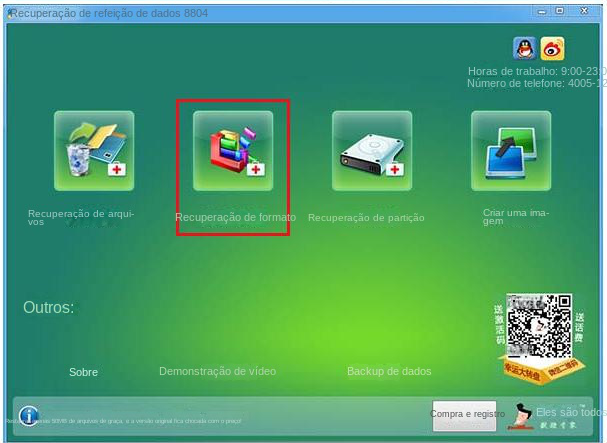The width and height of the screenshot is (607, 443).
Task: Open the file recovery recycle bin icon
Action: pos(94,151)
